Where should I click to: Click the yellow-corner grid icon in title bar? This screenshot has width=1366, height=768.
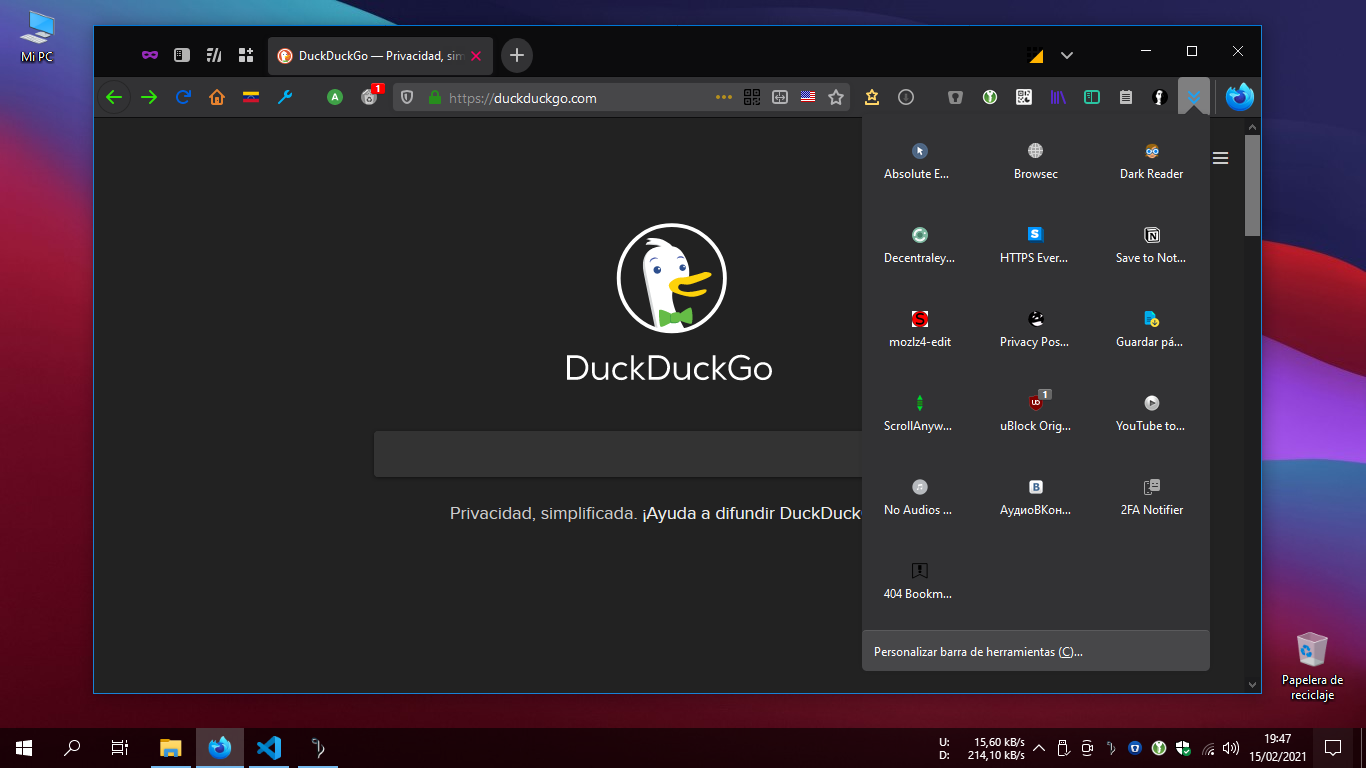1036,55
